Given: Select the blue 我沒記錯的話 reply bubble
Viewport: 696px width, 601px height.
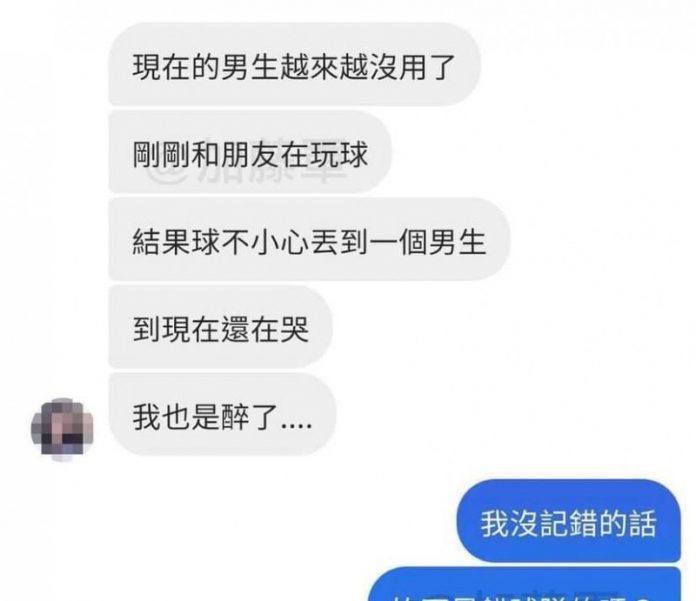Looking at the screenshot, I should [569, 521].
